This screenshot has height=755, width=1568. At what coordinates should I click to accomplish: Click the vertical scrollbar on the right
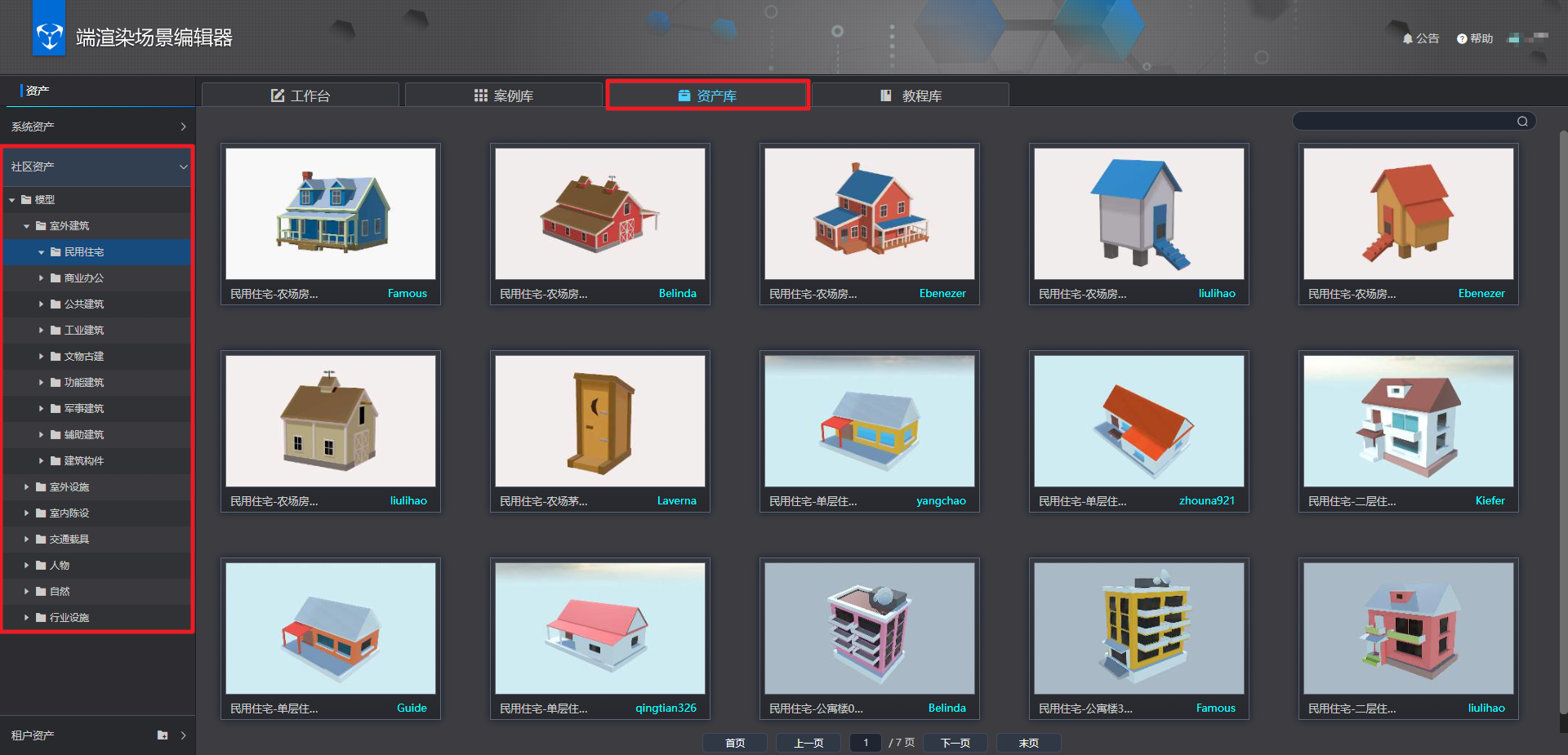tap(1563, 422)
